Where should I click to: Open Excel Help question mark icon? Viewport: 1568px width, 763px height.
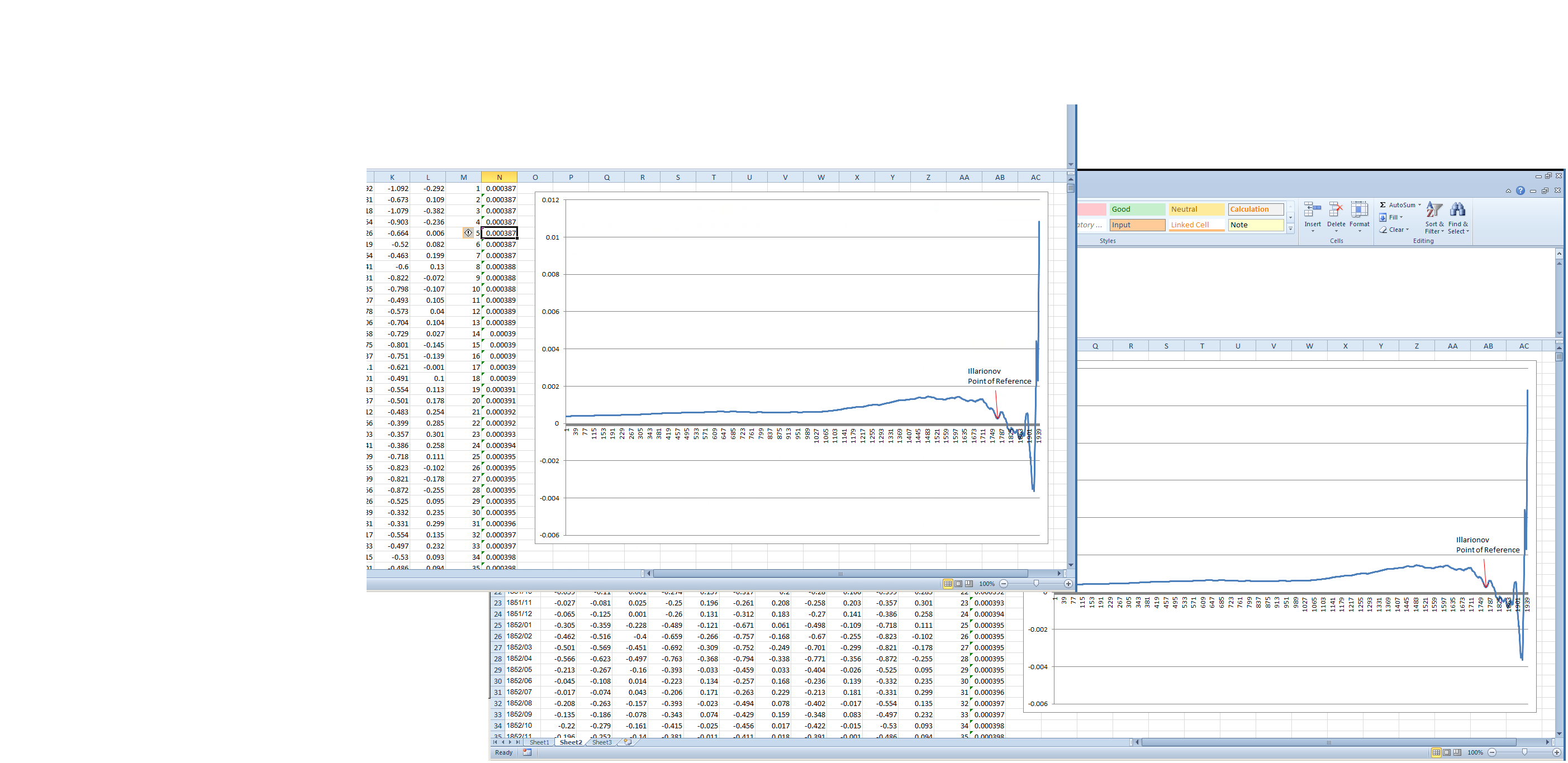(x=1520, y=190)
